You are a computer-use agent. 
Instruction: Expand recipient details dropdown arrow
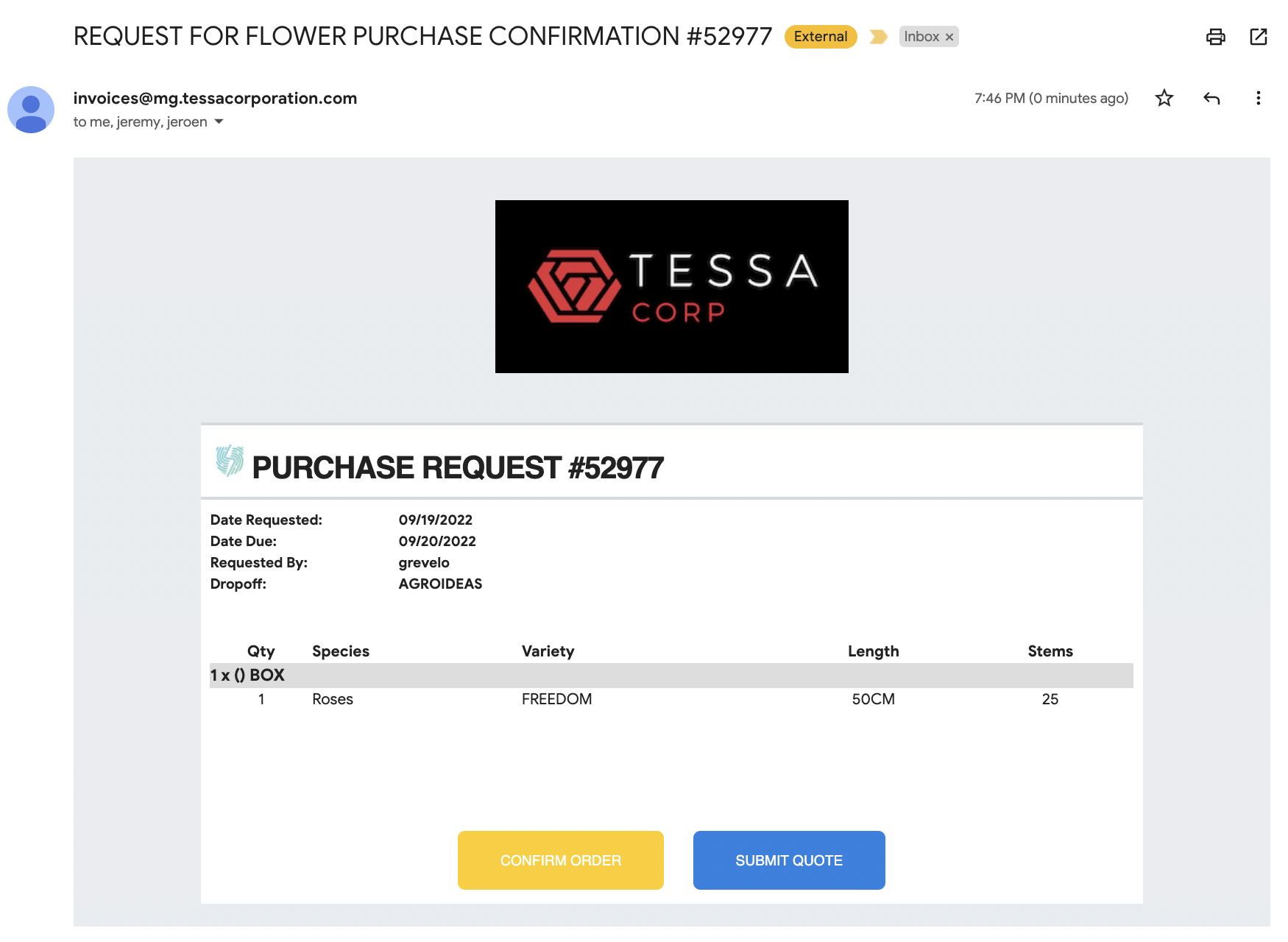[x=219, y=121]
